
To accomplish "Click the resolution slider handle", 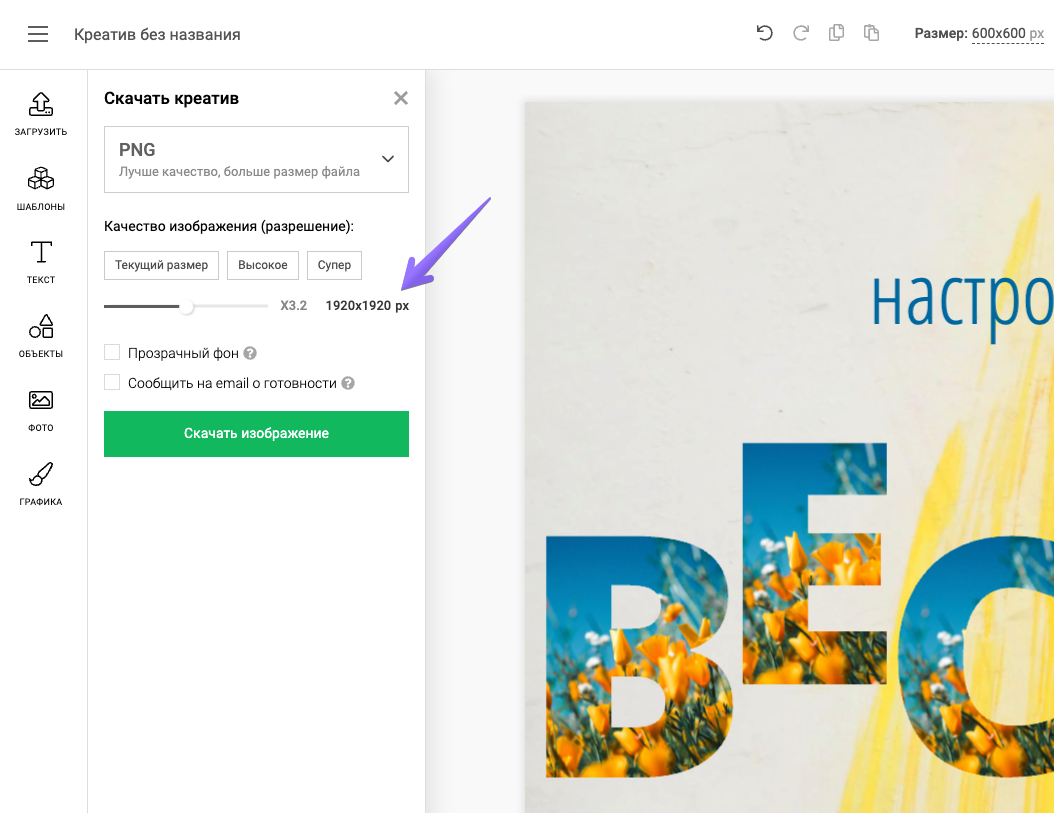I will tap(187, 306).
